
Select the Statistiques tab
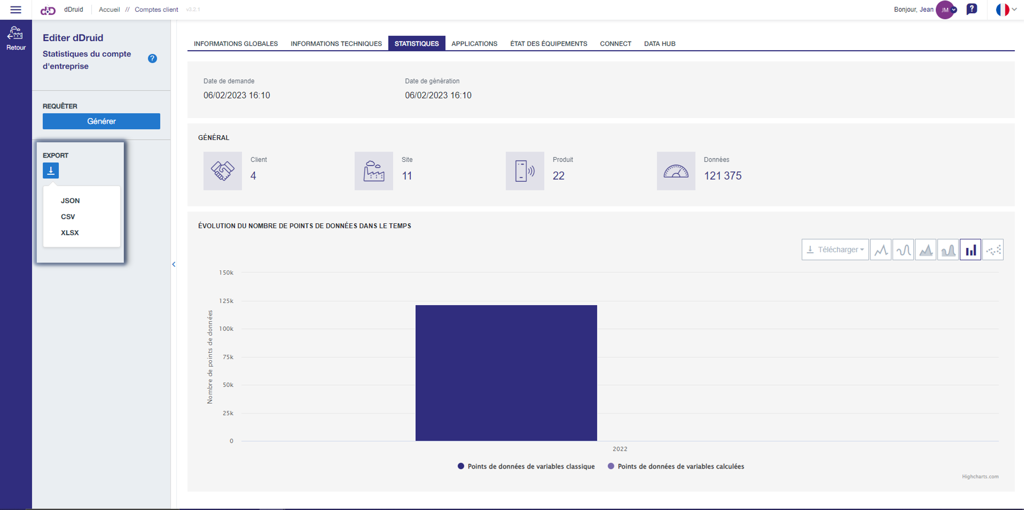point(417,44)
